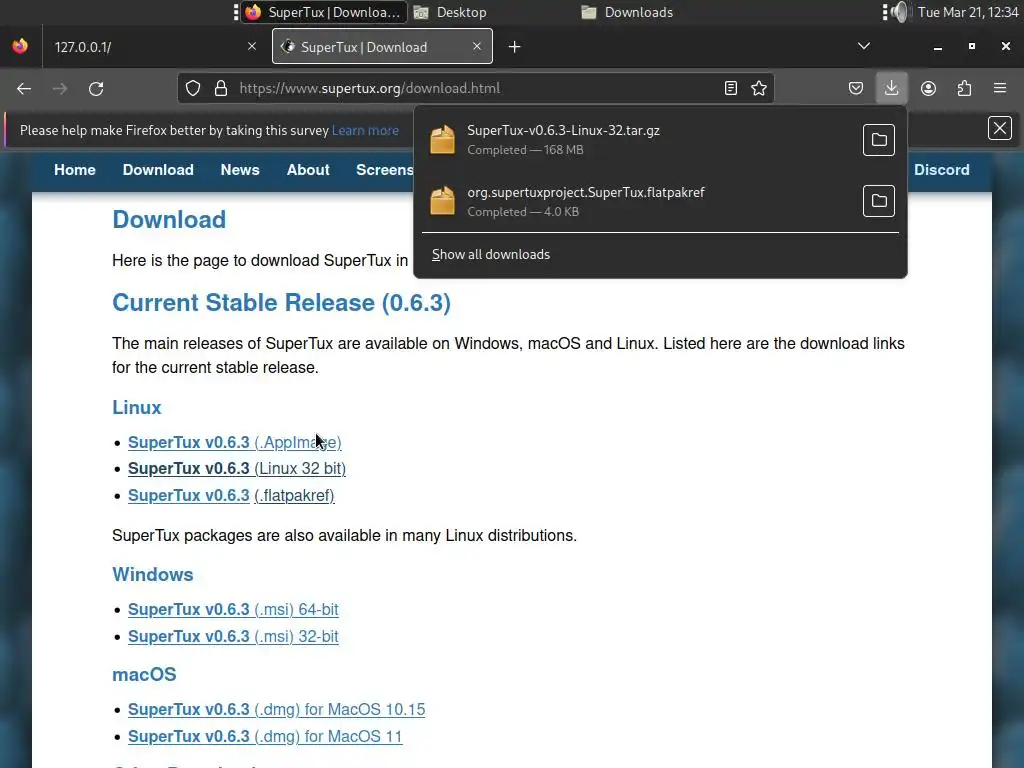Screen dimensions: 1024x768
Task: Click the Windows section heading
Action: [x=153, y=575]
